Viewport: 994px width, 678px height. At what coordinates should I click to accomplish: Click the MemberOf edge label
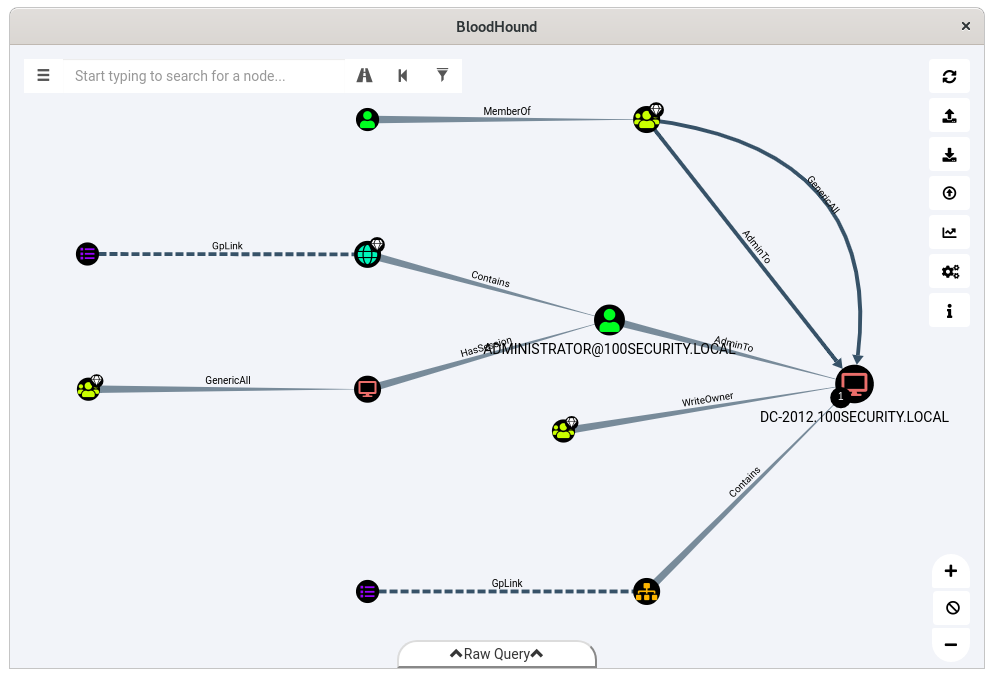pos(507,112)
